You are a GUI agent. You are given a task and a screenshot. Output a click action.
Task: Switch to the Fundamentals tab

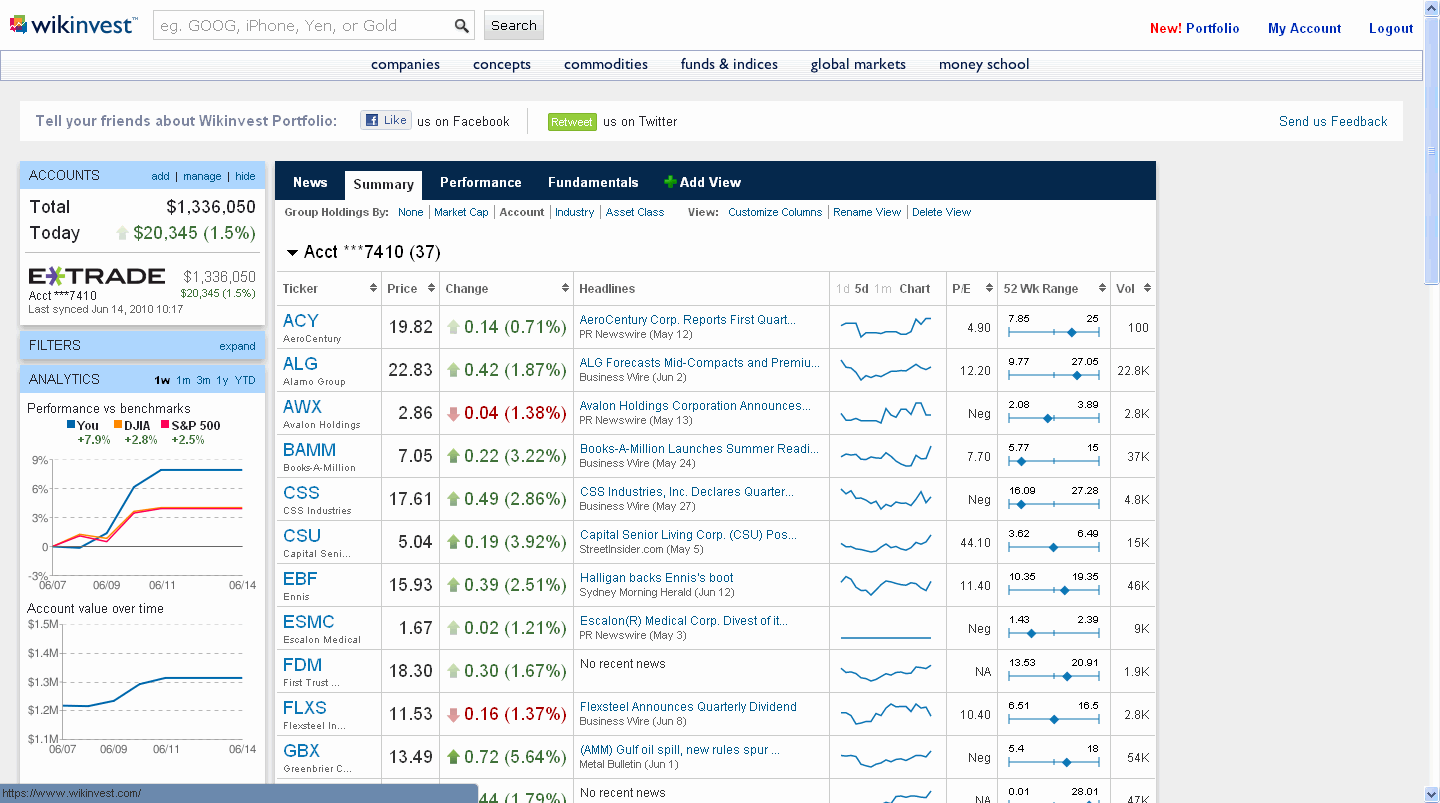pyautogui.click(x=593, y=182)
